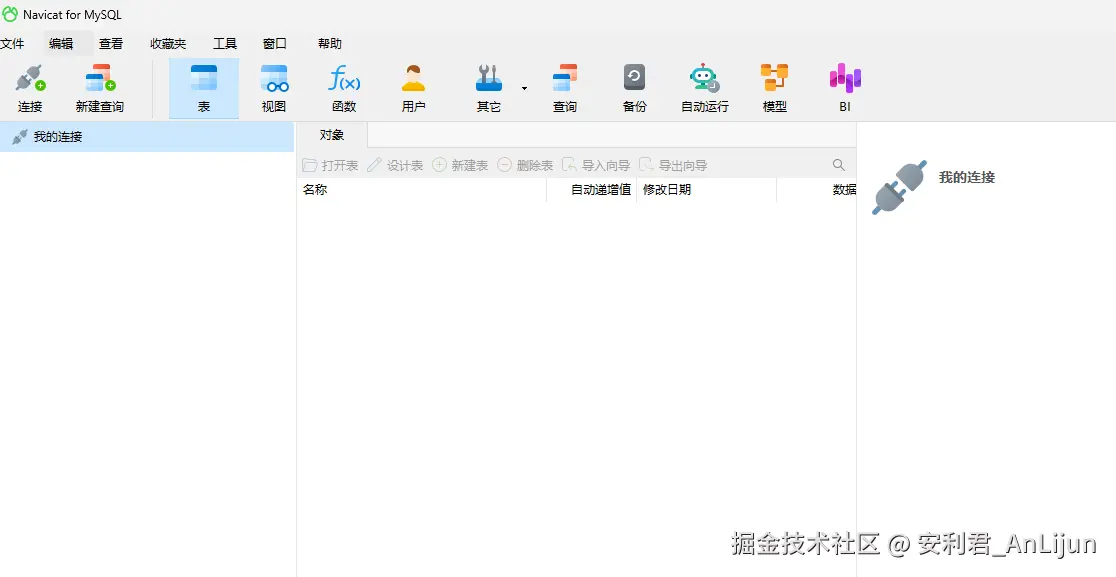
Task: Open the 文件 menu
Action: pos(12,43)
